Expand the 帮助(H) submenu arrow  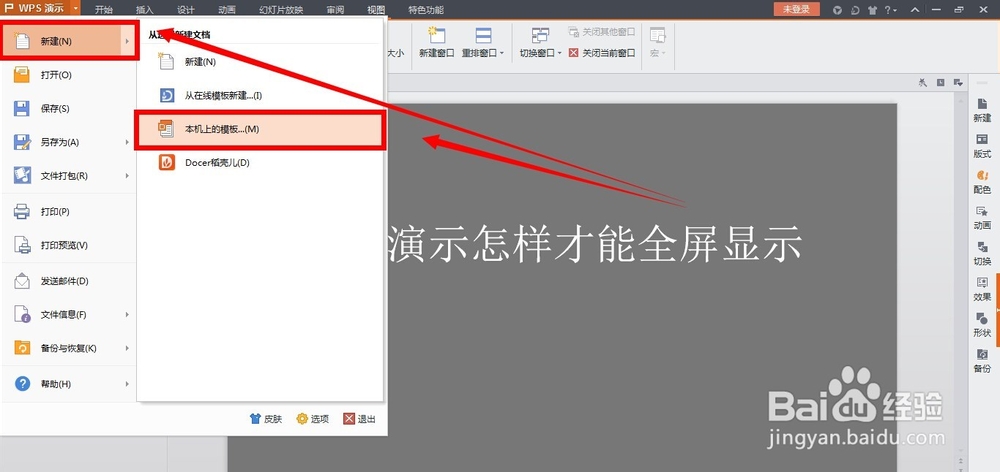(128, 384)
